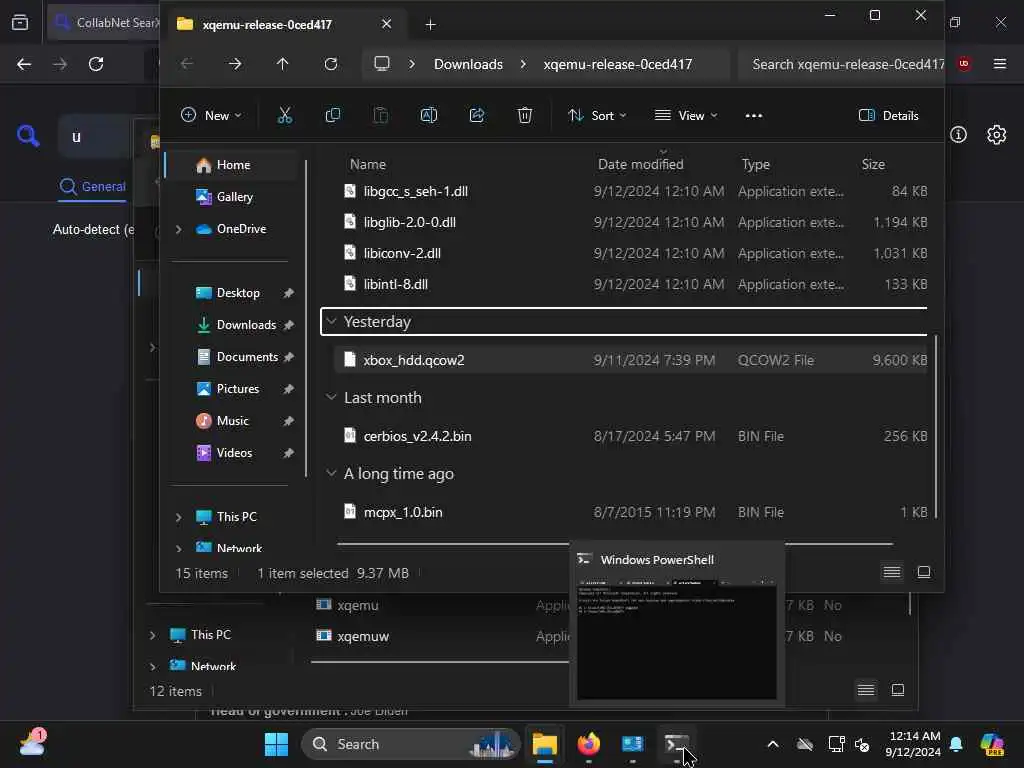The width and height of the screenshot is (1024, 768).
Task: Click the uBlock extension icon in browser
Action: pos(964,63)
